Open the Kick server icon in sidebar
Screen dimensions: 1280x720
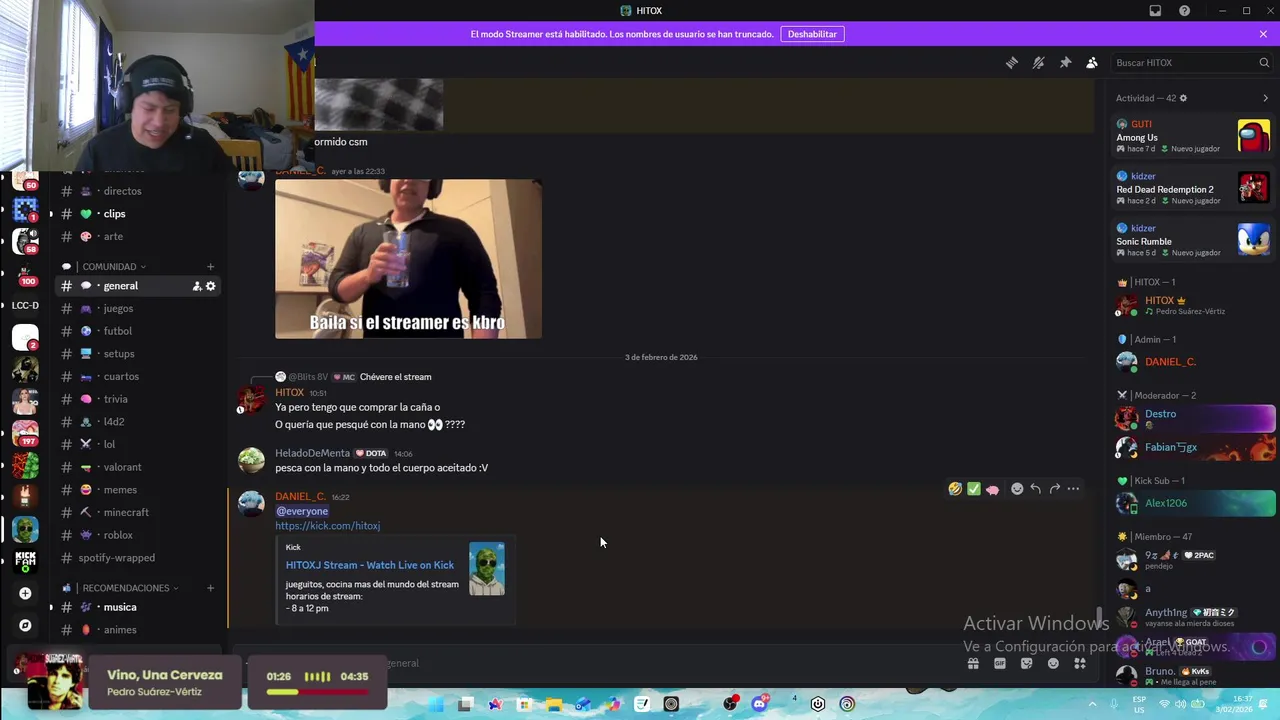25,561
